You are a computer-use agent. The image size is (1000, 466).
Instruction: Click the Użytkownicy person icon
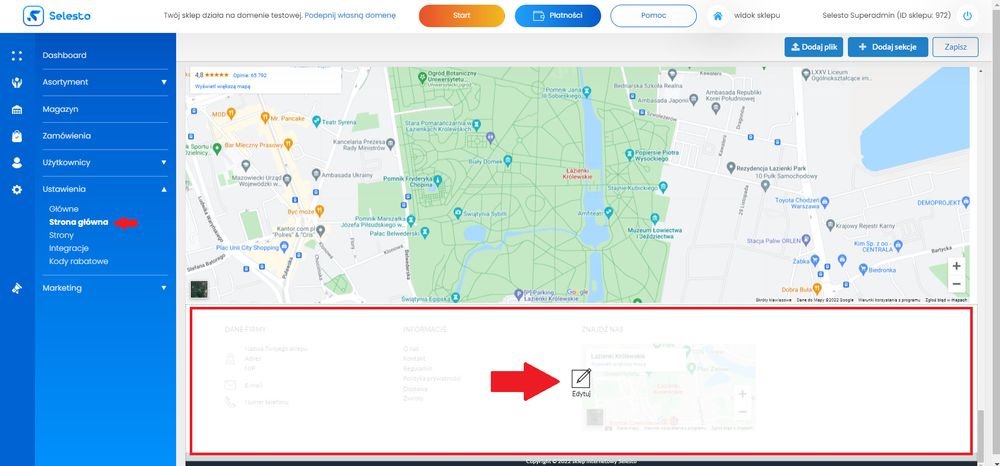(17, 163)
